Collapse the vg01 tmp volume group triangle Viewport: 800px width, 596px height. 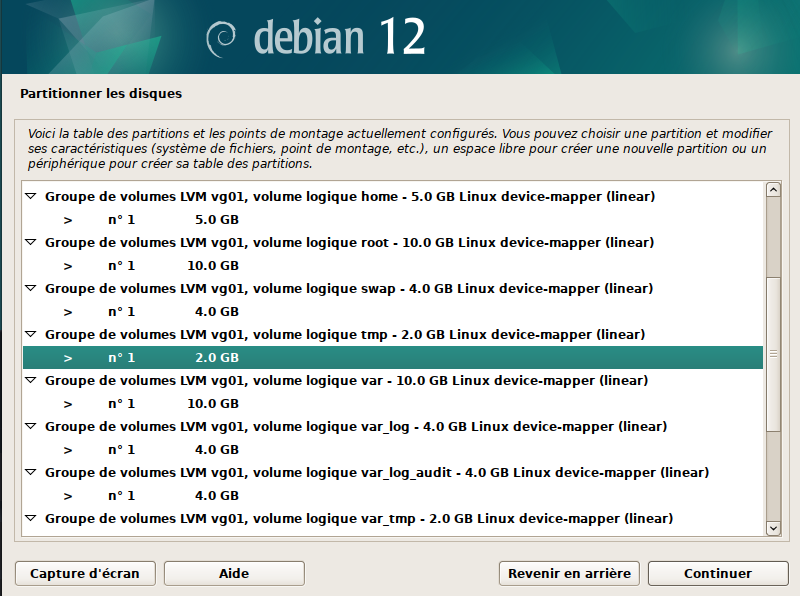30,335
